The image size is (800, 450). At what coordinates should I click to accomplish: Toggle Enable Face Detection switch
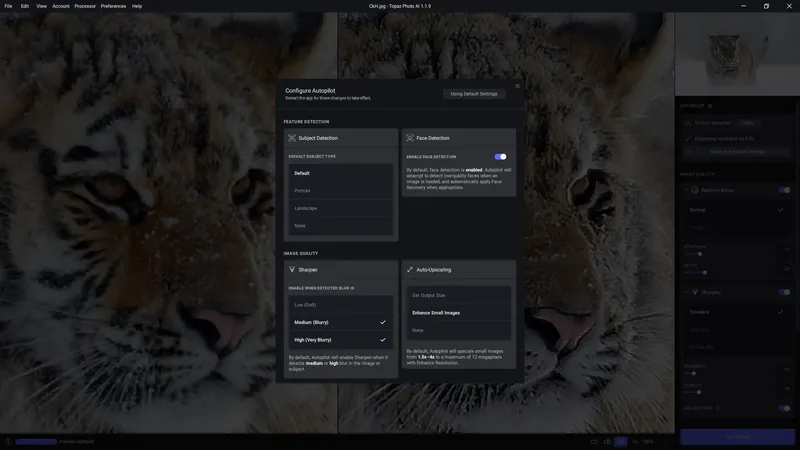(x=501, y=157)
